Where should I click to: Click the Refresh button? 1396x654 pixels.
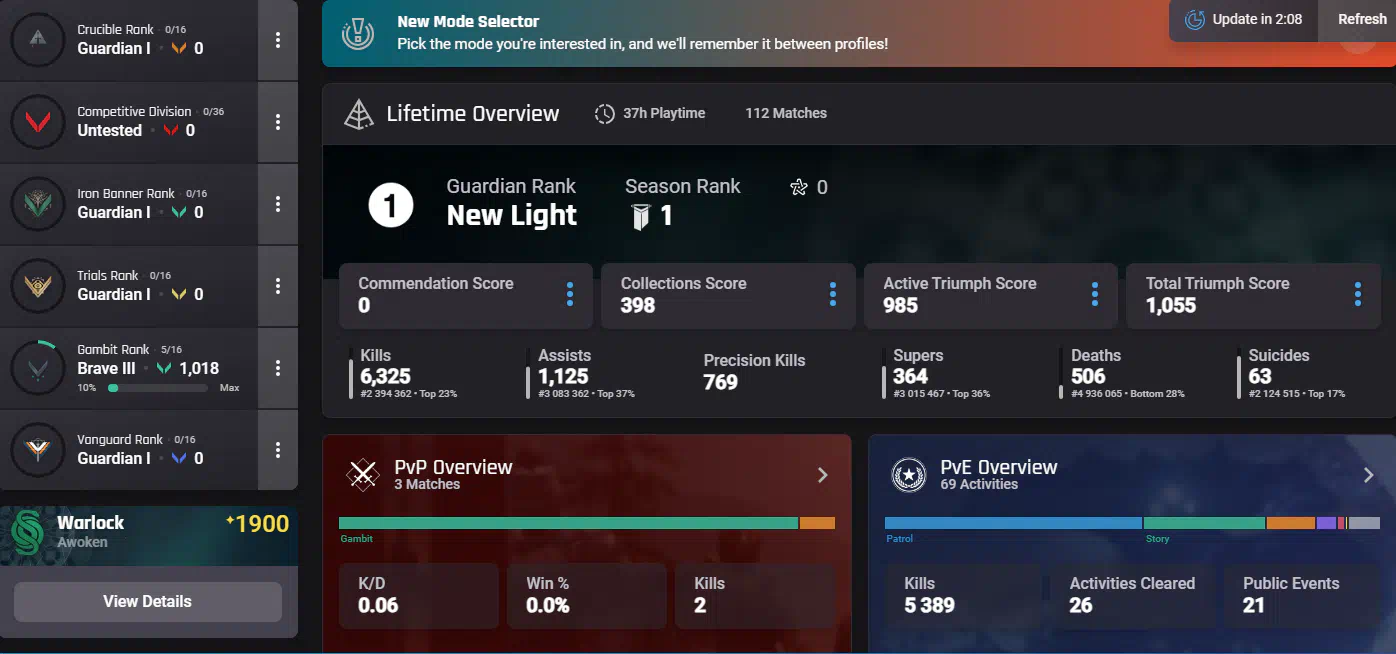click(1362, 19)
